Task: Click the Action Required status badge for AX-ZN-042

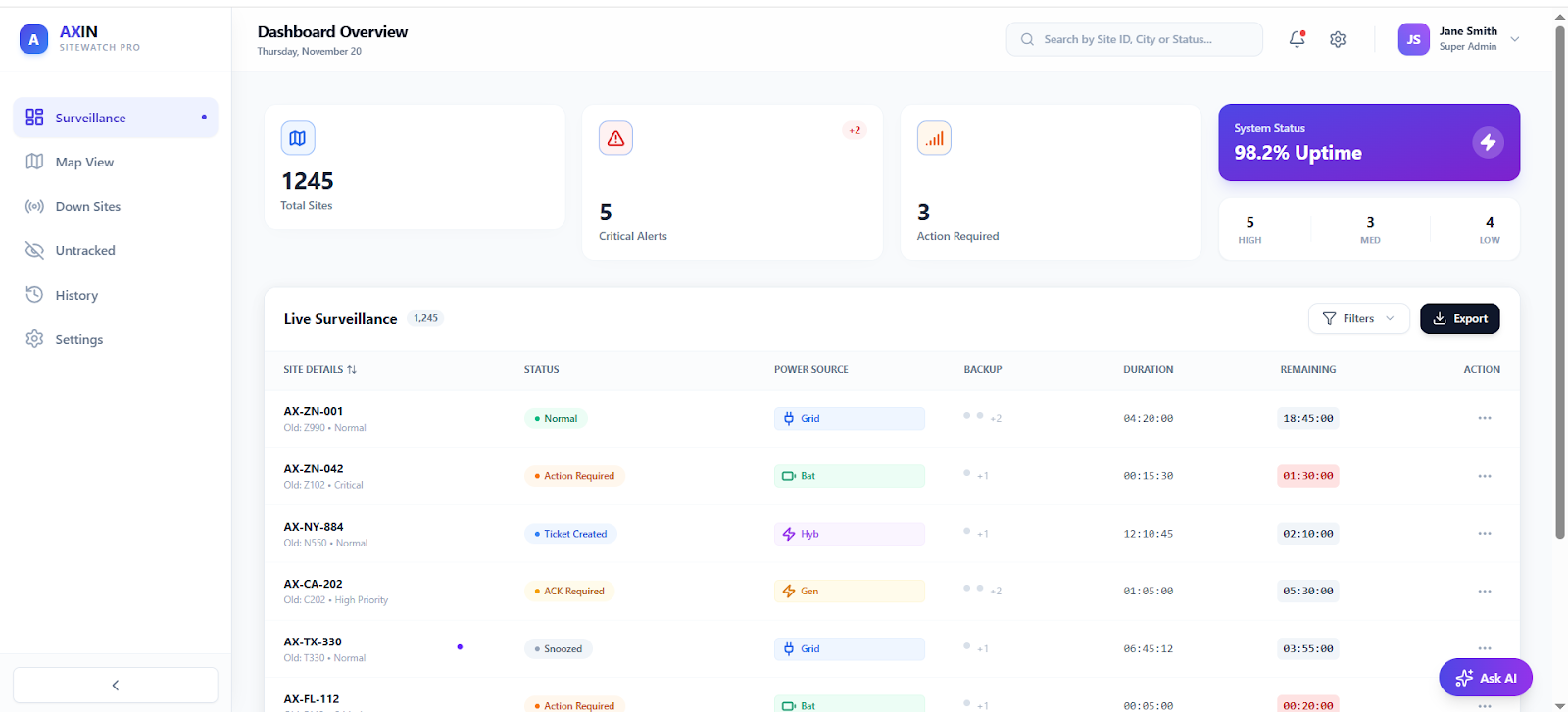Action: pos(574,476)
